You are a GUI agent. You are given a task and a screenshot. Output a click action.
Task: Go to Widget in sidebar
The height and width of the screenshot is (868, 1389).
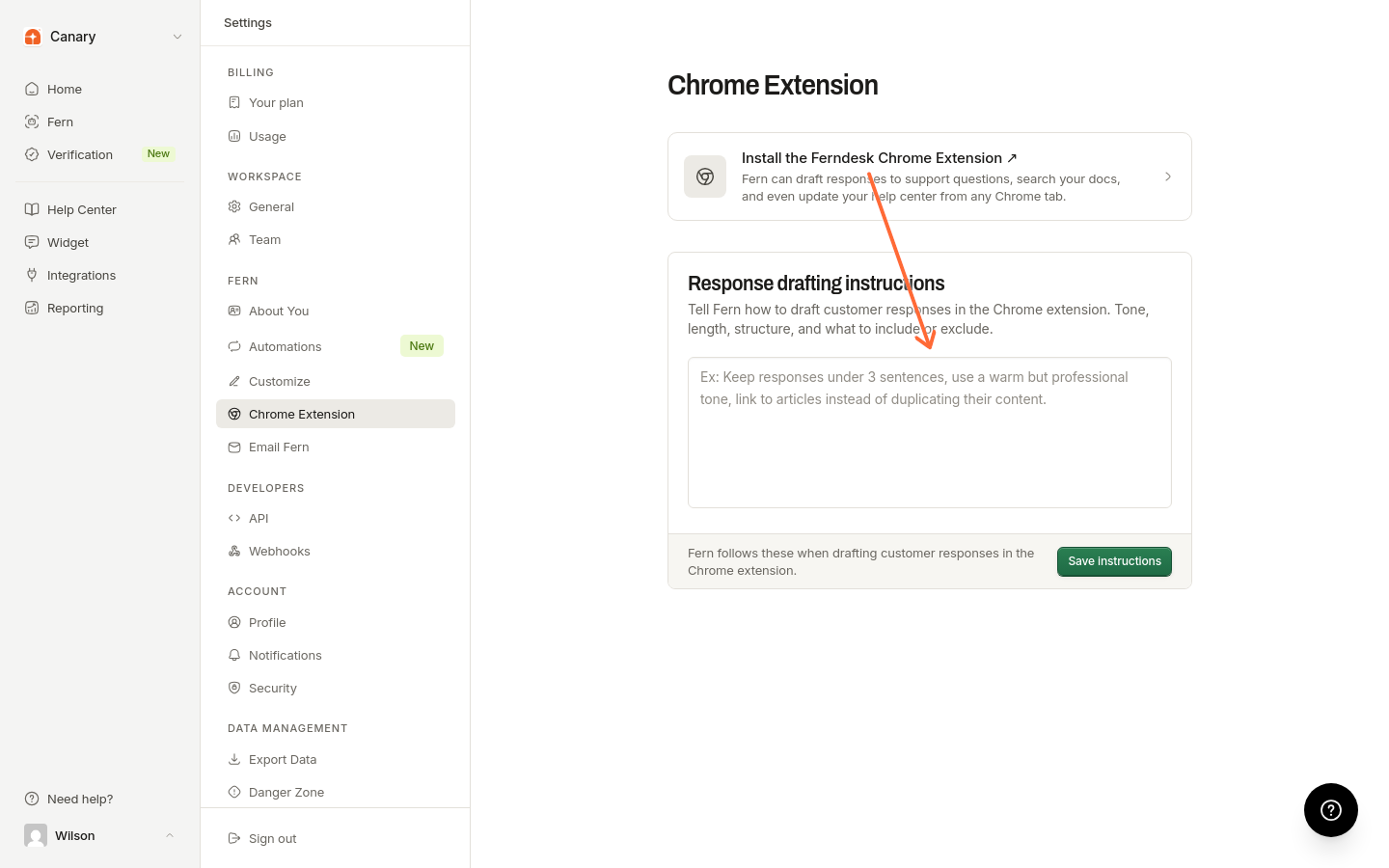tap(99, 242)
